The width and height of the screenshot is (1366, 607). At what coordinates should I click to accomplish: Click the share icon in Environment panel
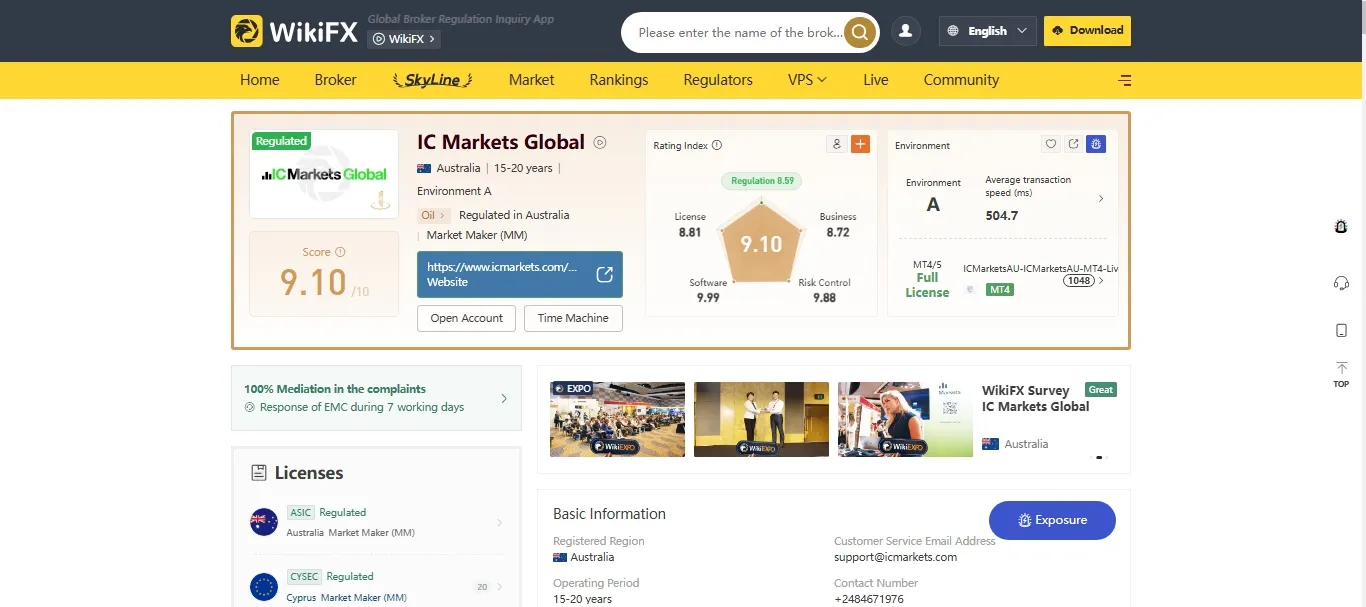[1073, 144]
